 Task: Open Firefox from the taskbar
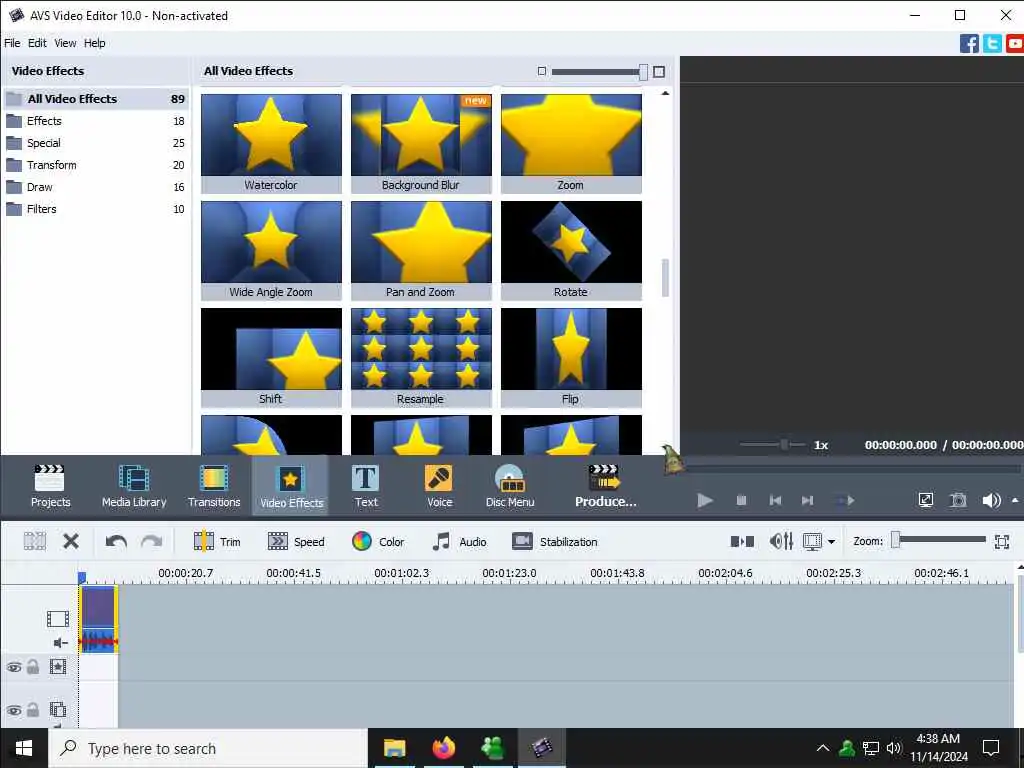[443, 748]
